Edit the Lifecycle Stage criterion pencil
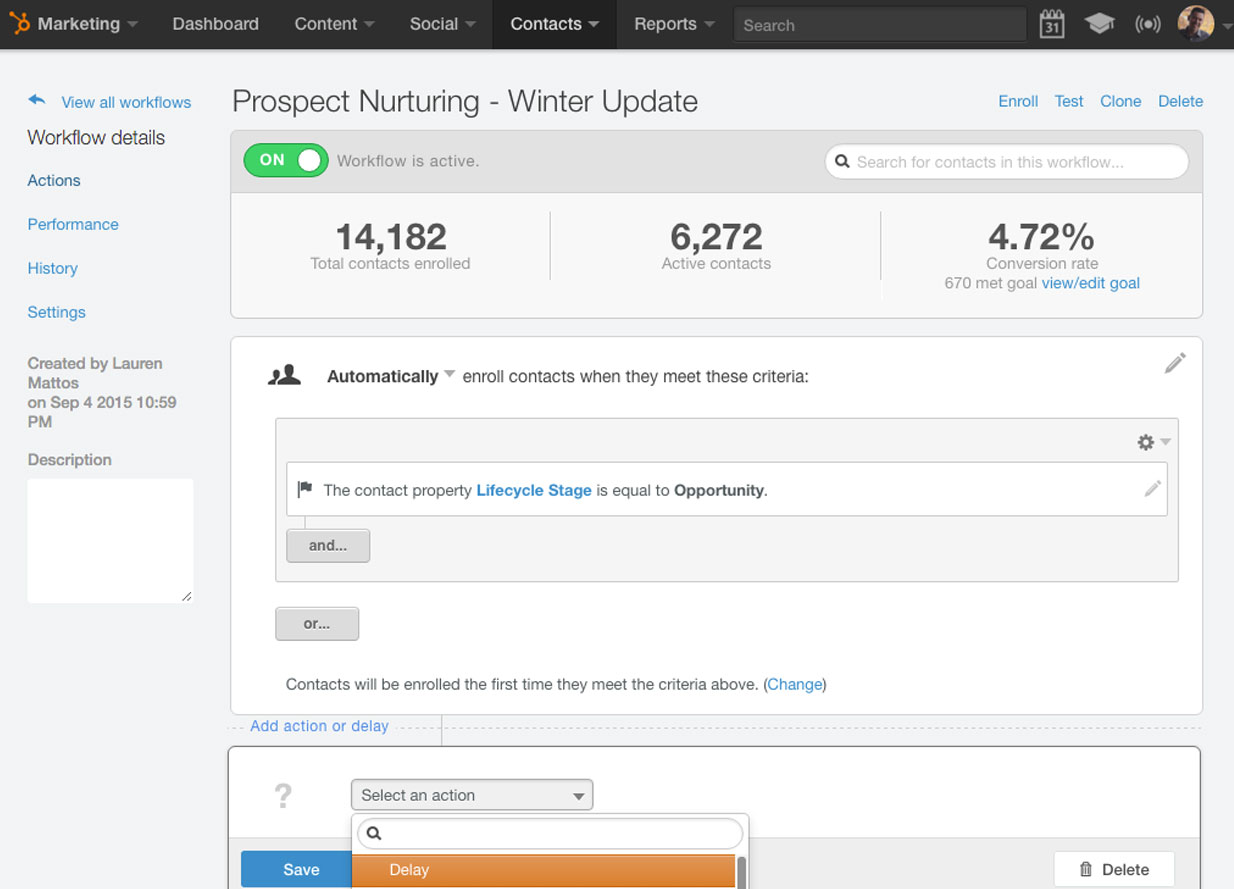The width and height of the screenshot is (1234, 889). click(x=1153, y=489)
